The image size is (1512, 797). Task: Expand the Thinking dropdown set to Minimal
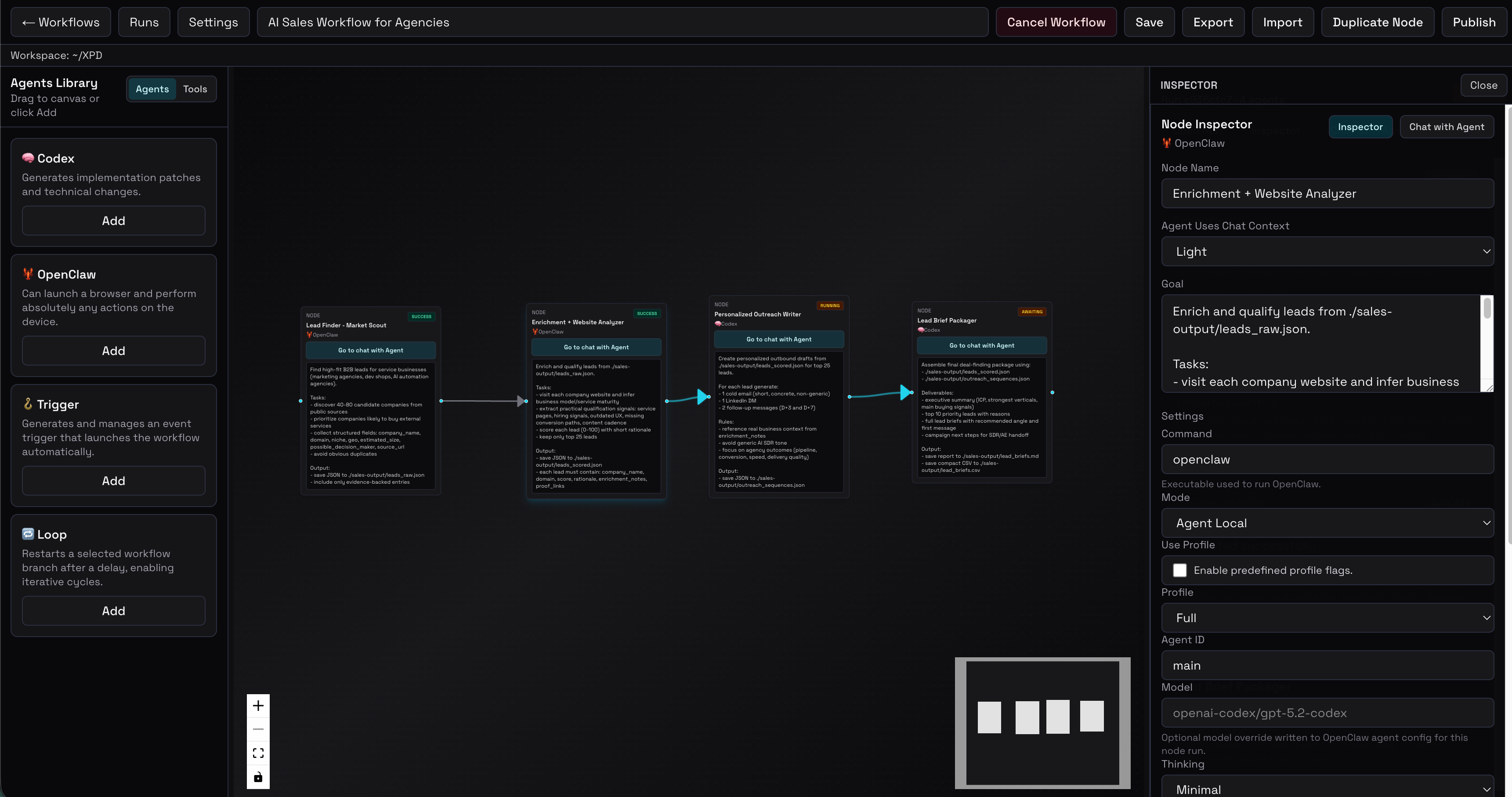pyautogui.click(x=1327, y=789)
